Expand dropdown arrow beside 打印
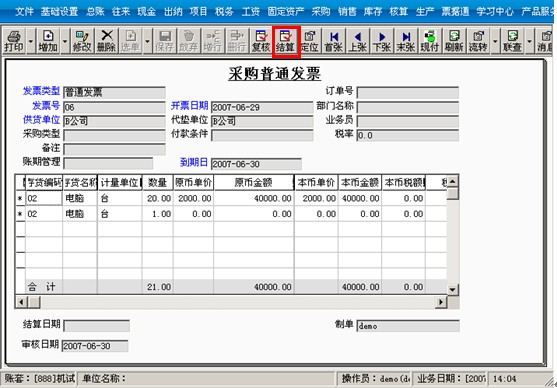 [31, 41]
